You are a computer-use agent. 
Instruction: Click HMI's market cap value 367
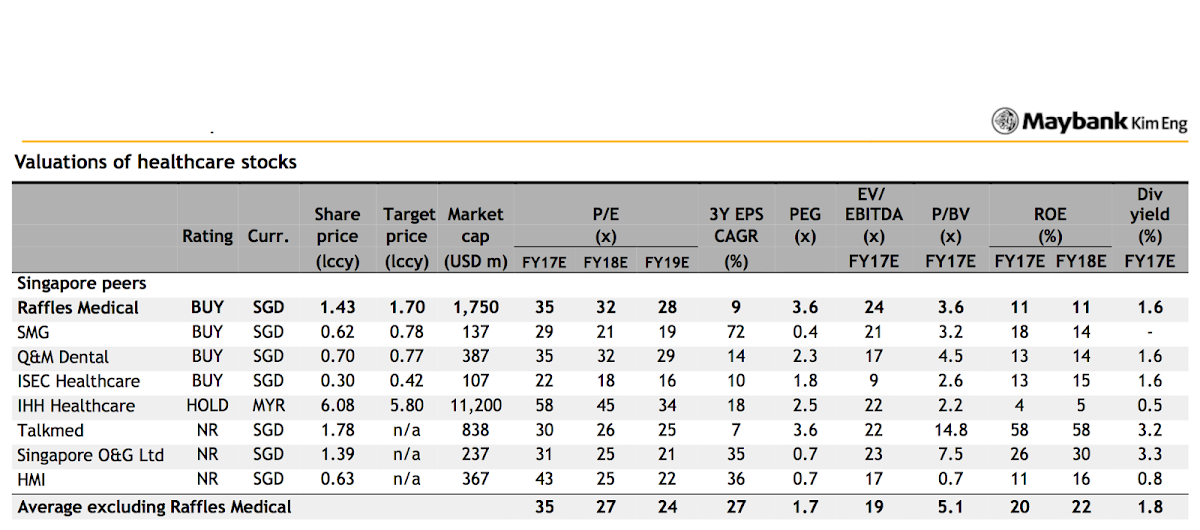point(476,480)
